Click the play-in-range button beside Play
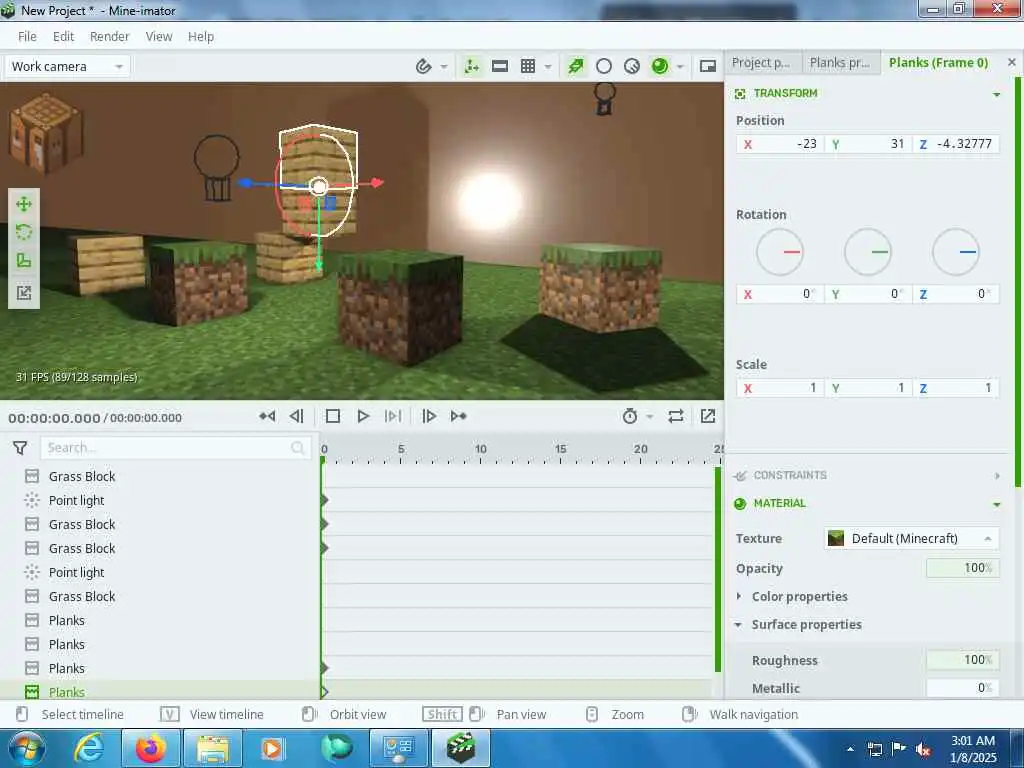1024x768 pixels. tap(393, 416)
